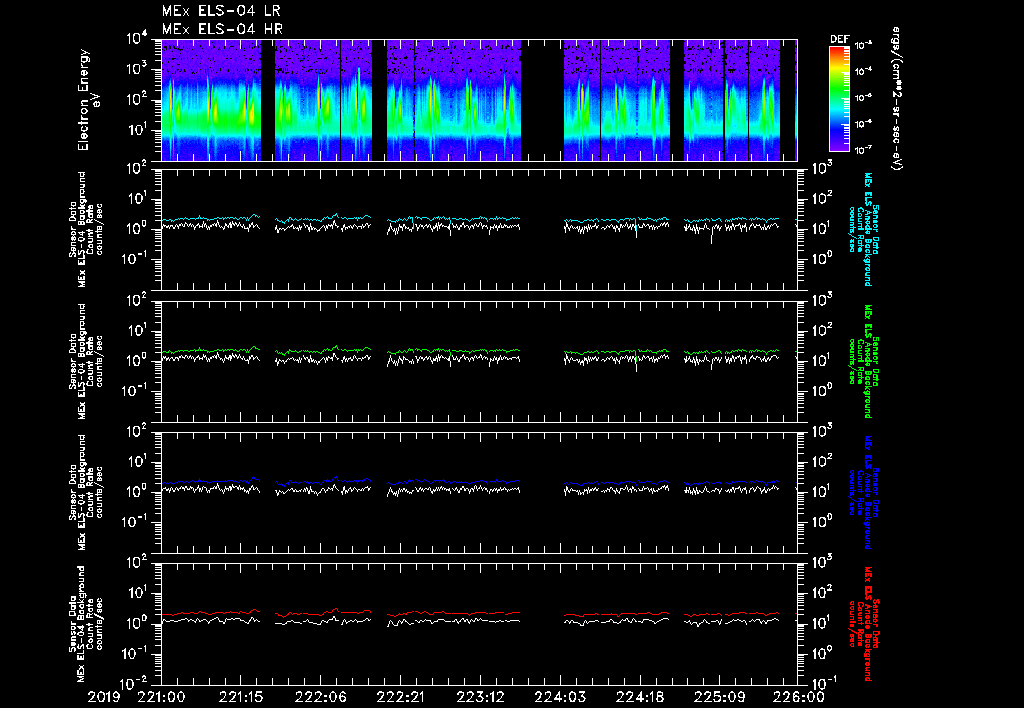
Task: Click the electron energy spectrogram panel
Action: [x=479, y=100]
